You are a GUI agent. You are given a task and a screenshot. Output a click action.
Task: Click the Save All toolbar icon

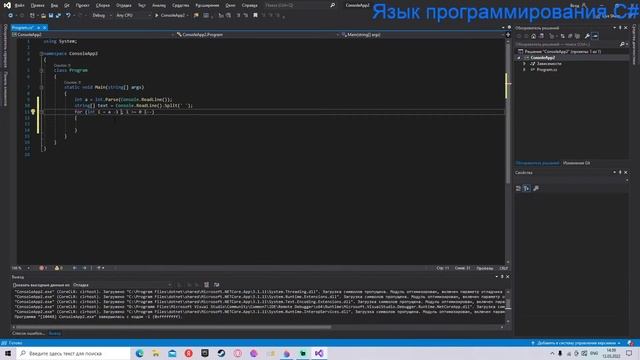(x=58, y=16)
